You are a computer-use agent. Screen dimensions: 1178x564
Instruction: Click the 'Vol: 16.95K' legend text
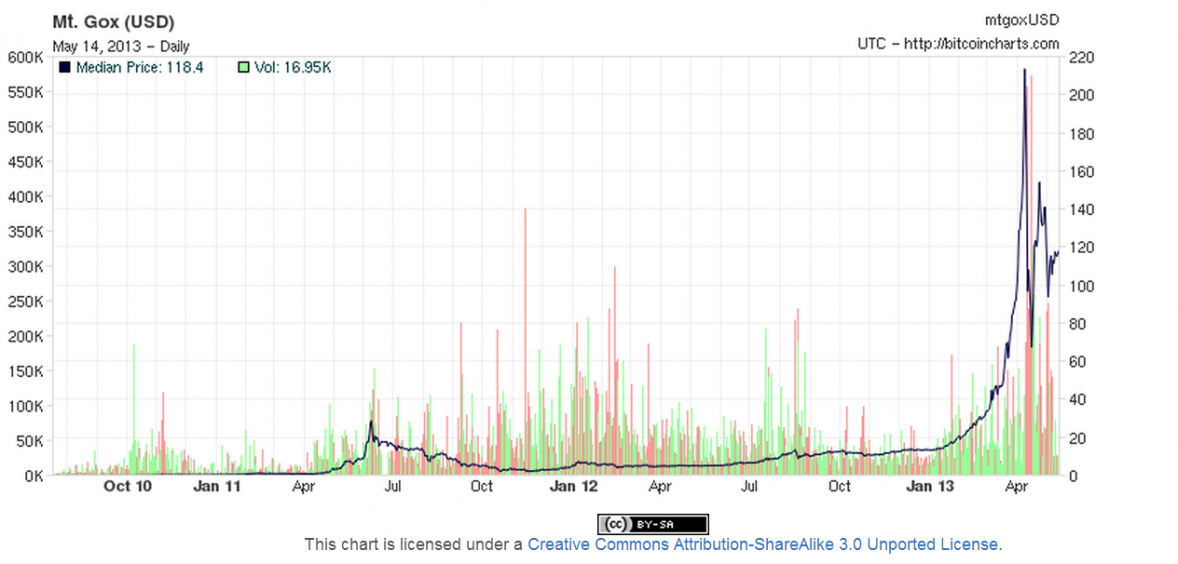tap(293, 68)
